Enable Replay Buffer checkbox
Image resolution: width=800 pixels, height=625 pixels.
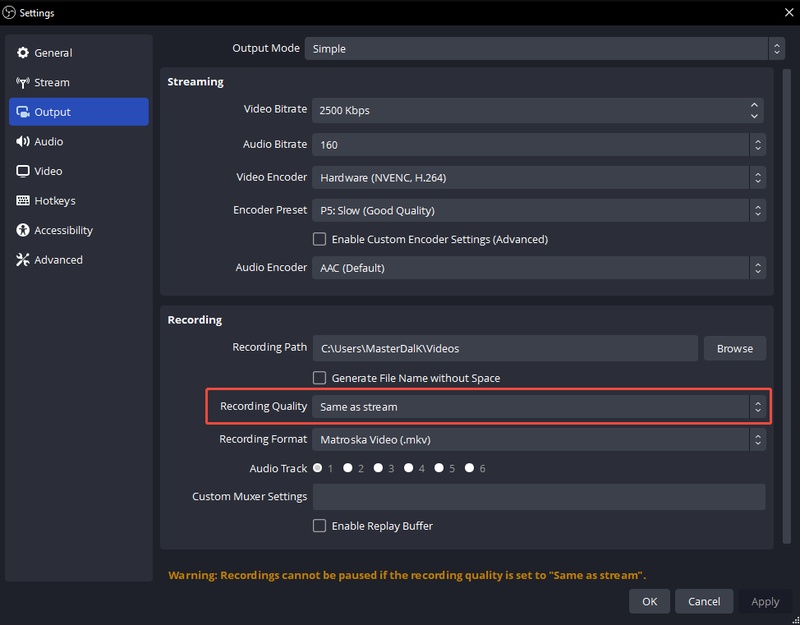pos(319,526)
